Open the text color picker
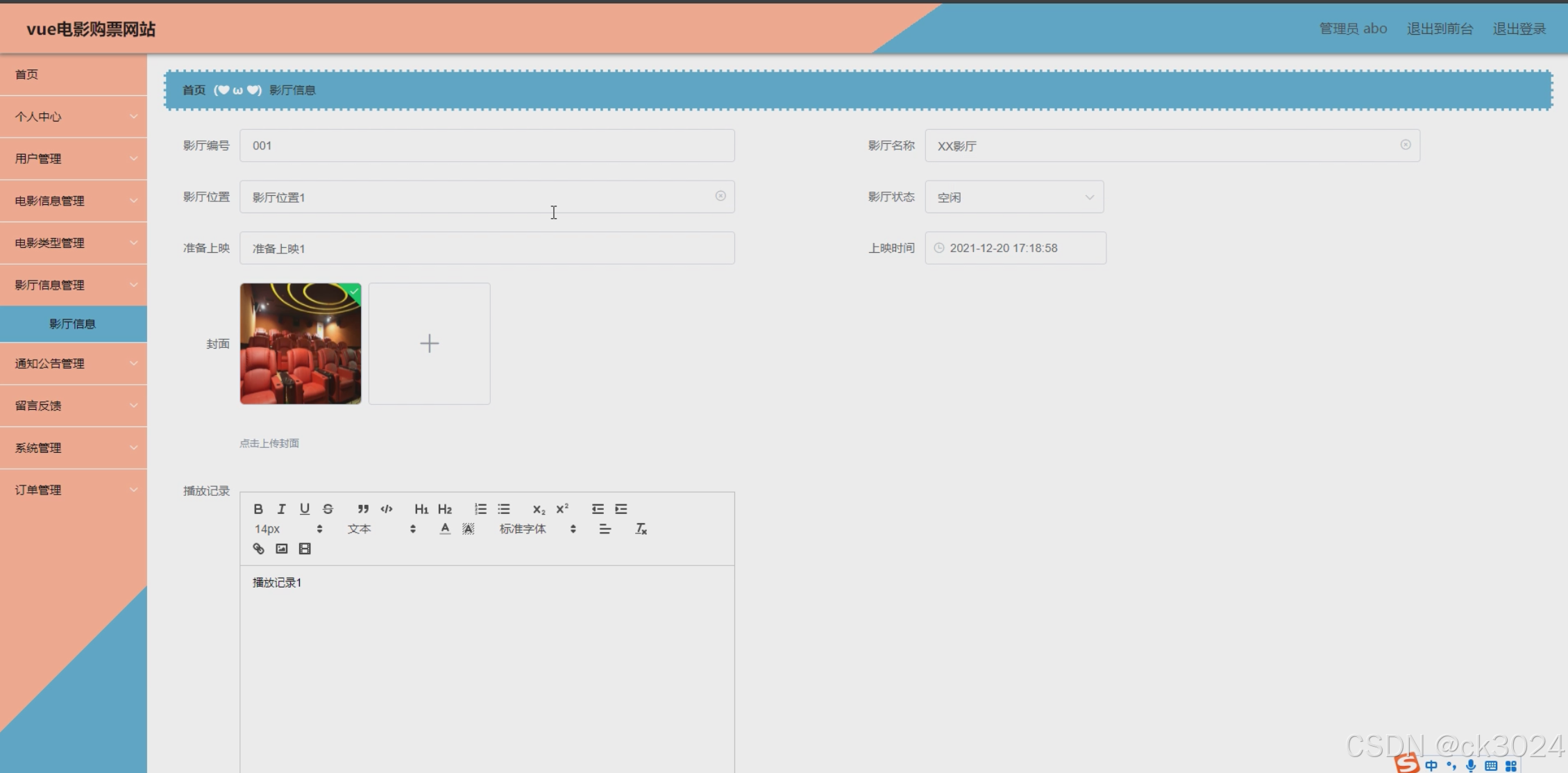Image resolution: width=1568 pixels, height=773 pixels. point(445,529)
